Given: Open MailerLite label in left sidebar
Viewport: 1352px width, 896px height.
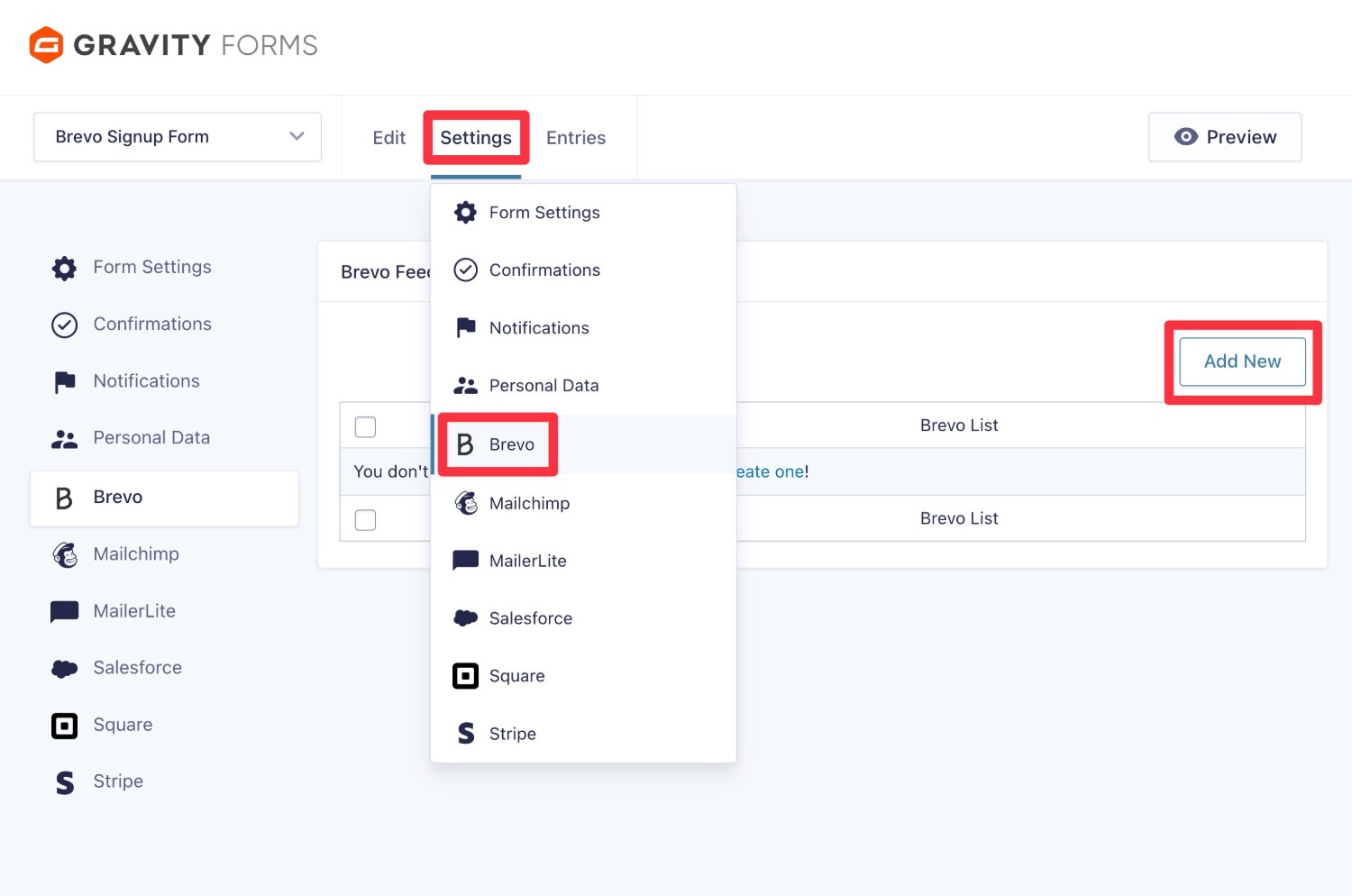Looking at the screenshot, I should [134, 610].
